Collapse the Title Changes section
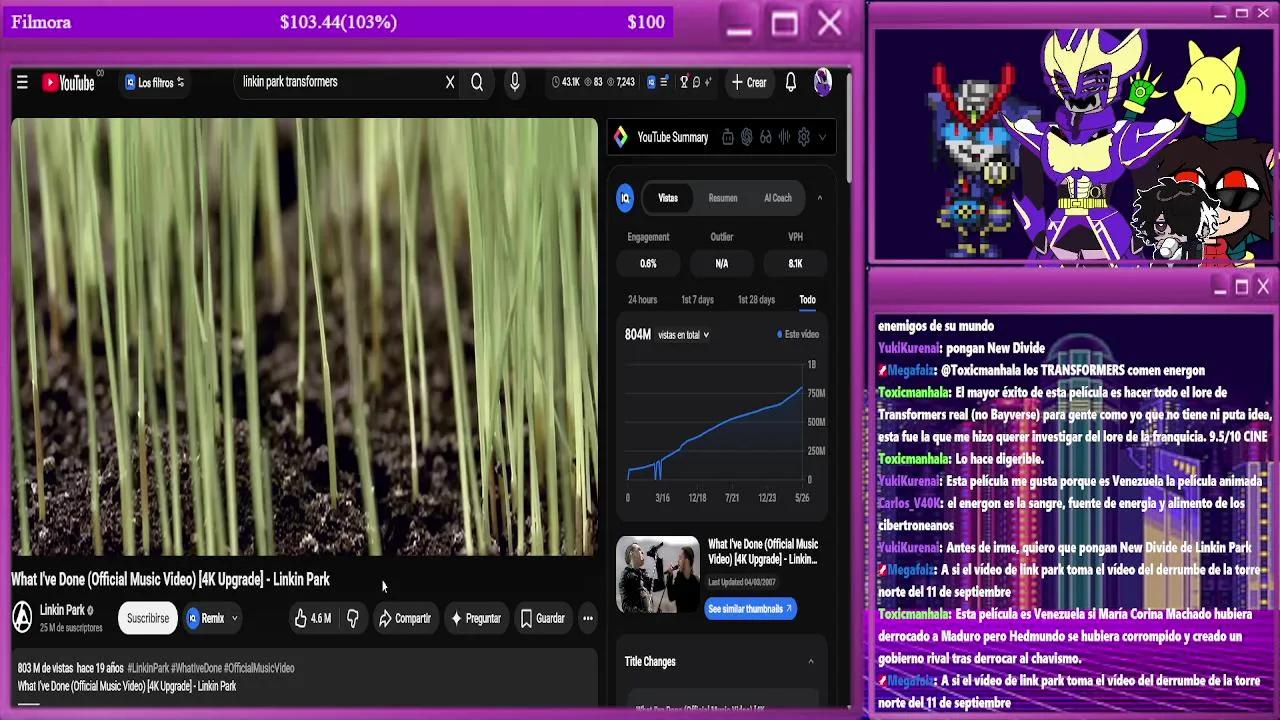This screenshot has height=720, width=1280. (x=811, y=661)
